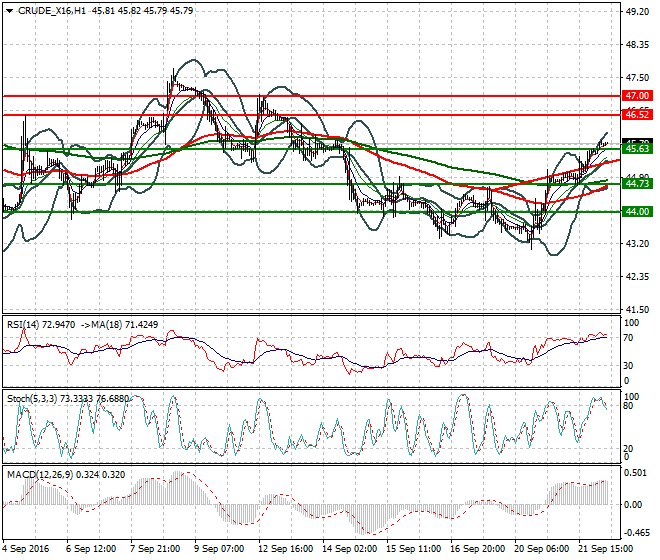Click the triangle icon before CRUDE_X16,H1
660x560 pixels.
(x=10, y=11)
